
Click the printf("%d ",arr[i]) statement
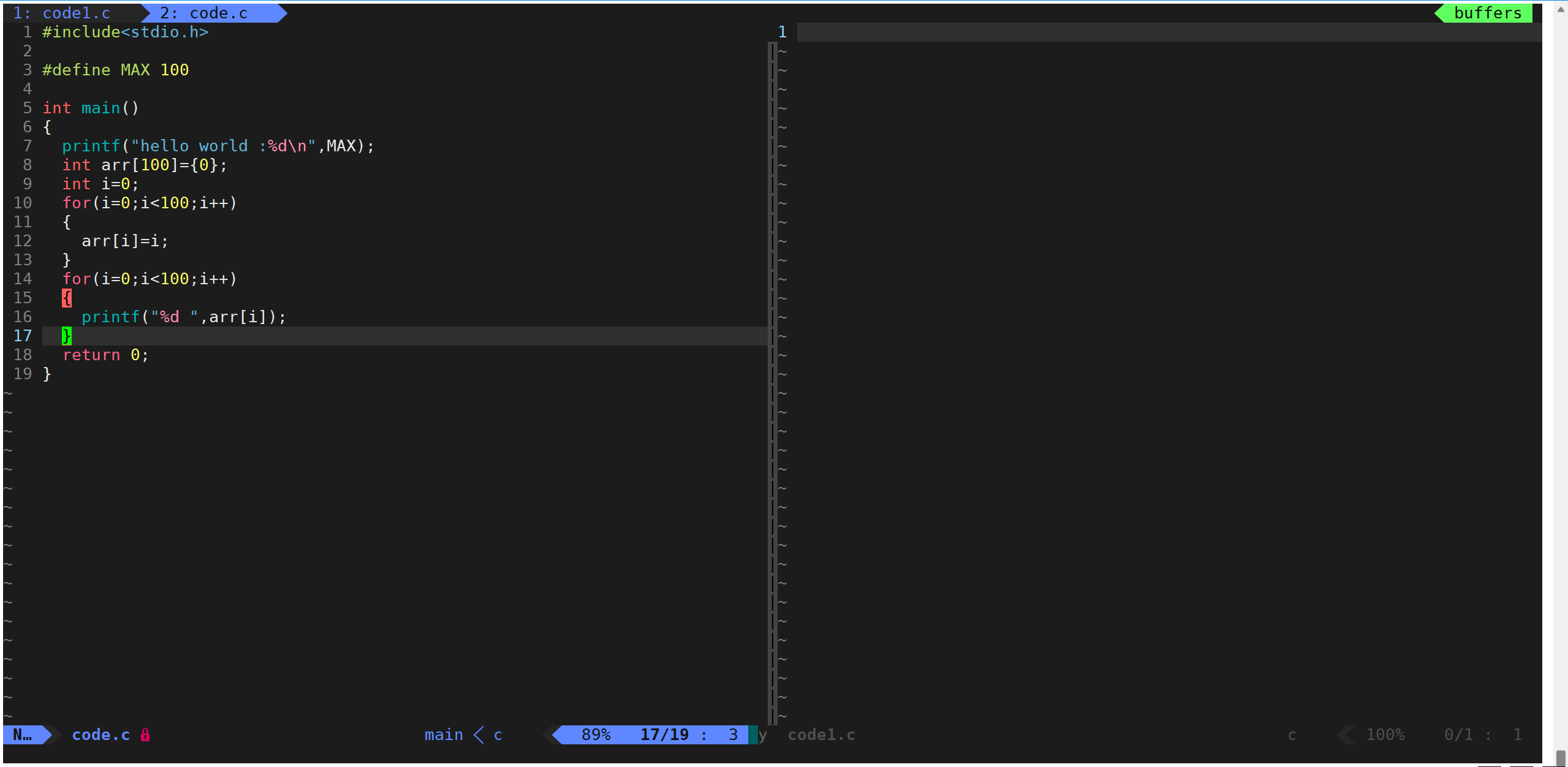click(184, 317)
